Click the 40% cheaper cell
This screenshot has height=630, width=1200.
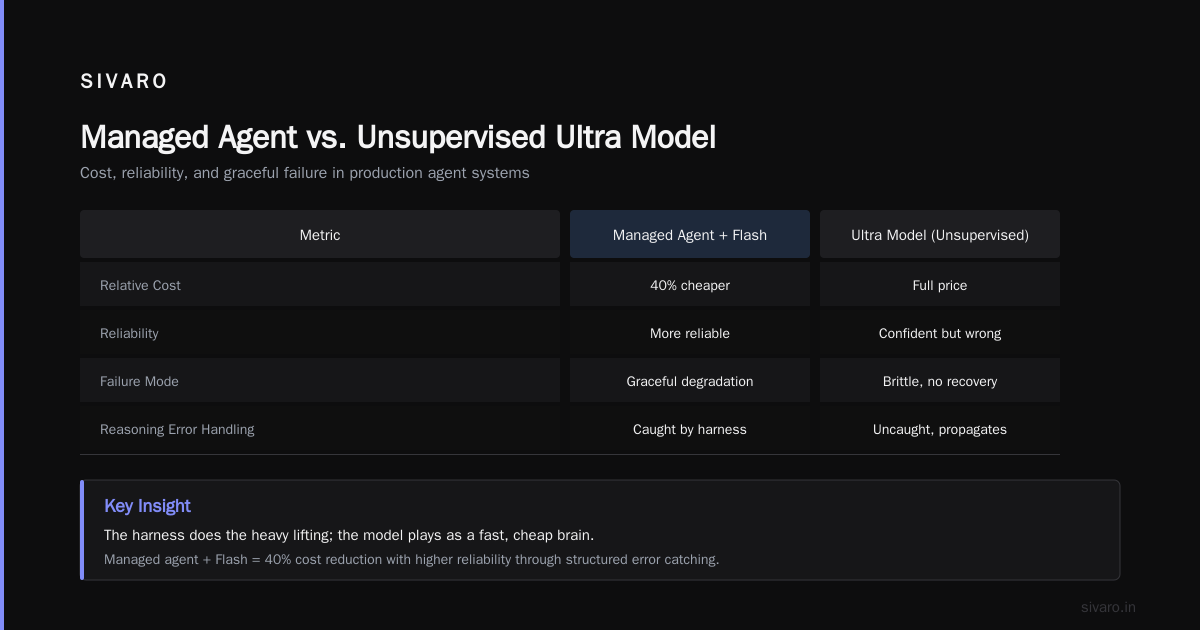pyautogui.click(x=690, y=285)
